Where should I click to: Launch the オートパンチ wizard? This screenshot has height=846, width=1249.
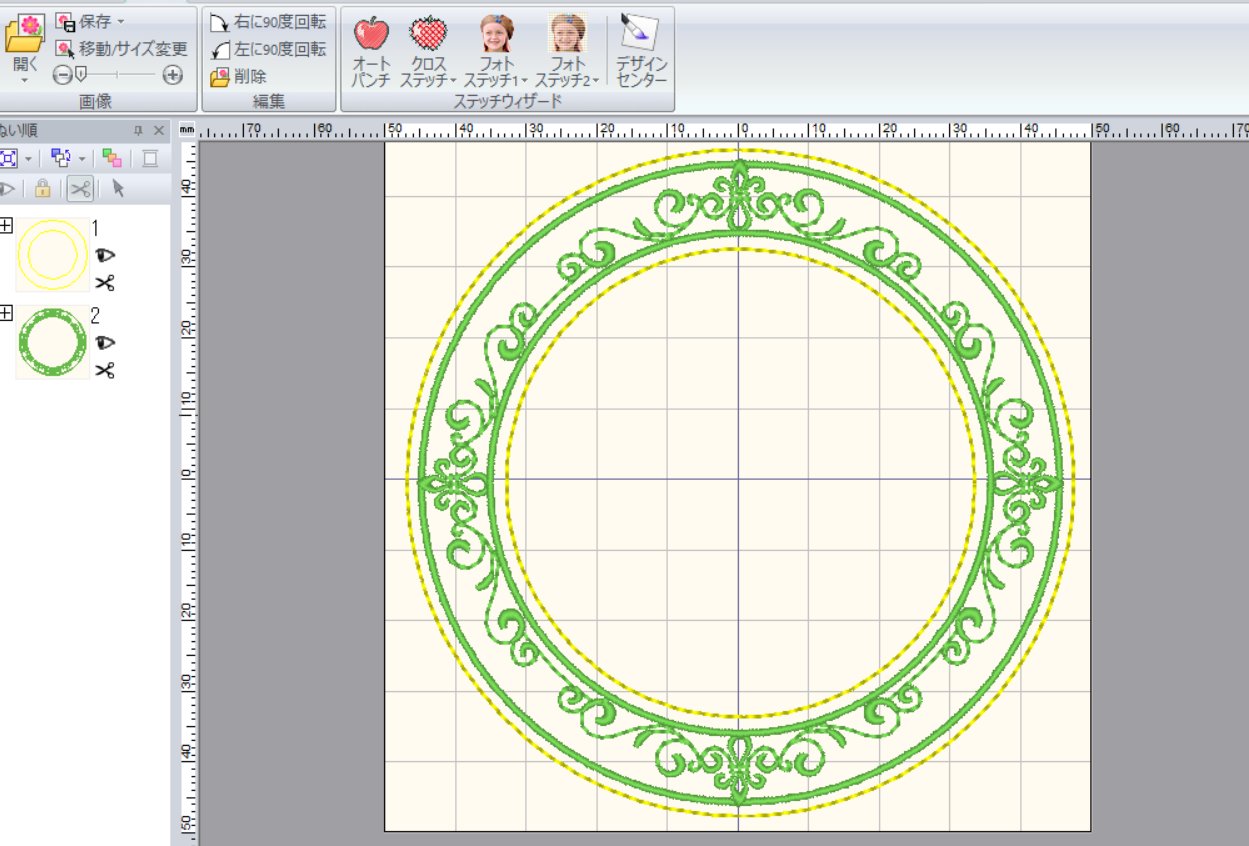coord(371,52)
